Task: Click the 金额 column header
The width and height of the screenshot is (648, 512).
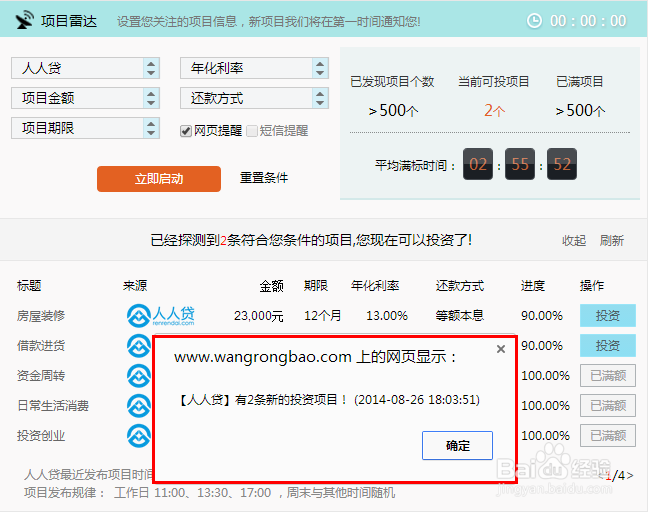Action: [272, 286]
